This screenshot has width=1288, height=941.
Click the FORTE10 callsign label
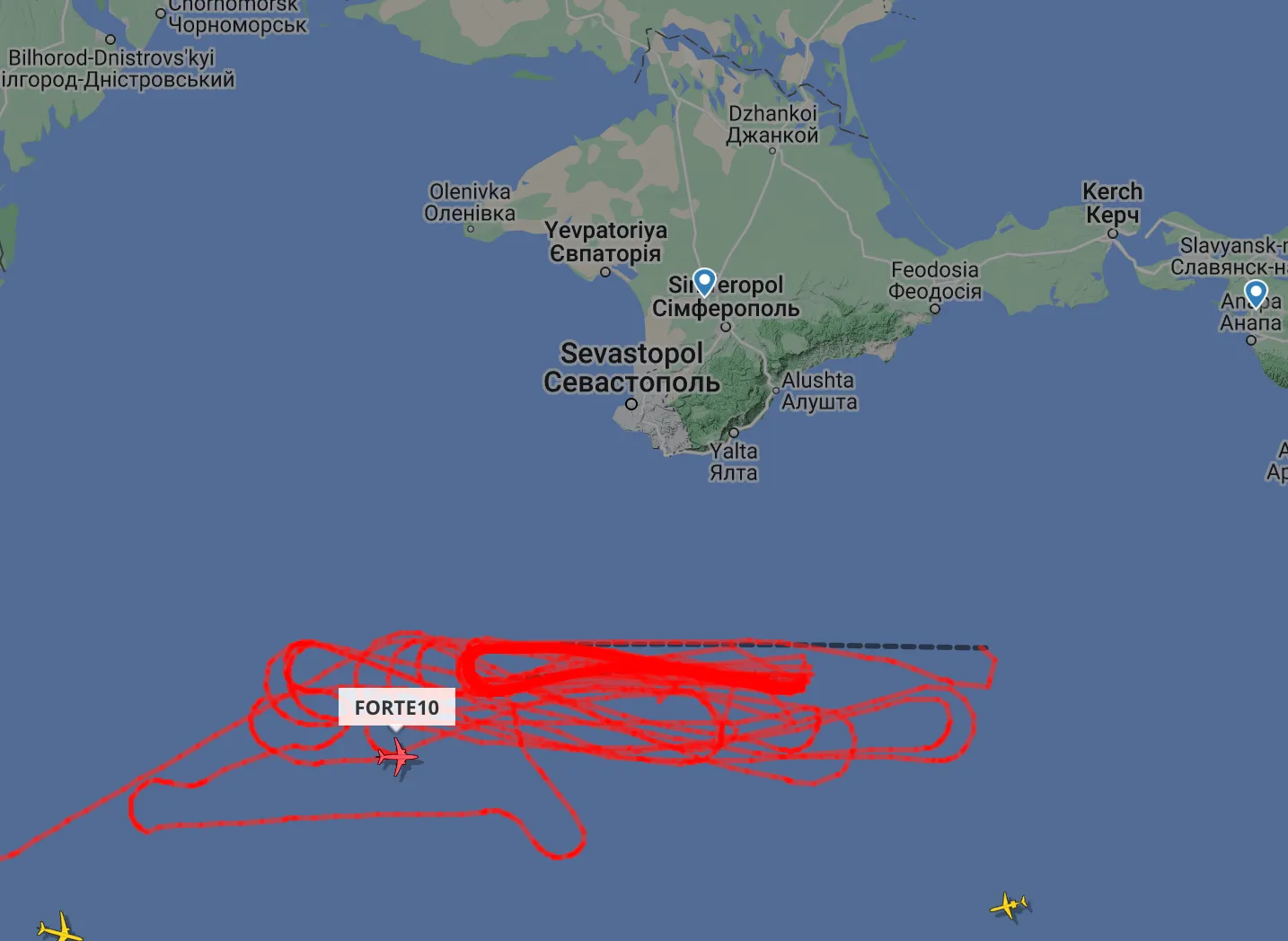click(397, 707)
